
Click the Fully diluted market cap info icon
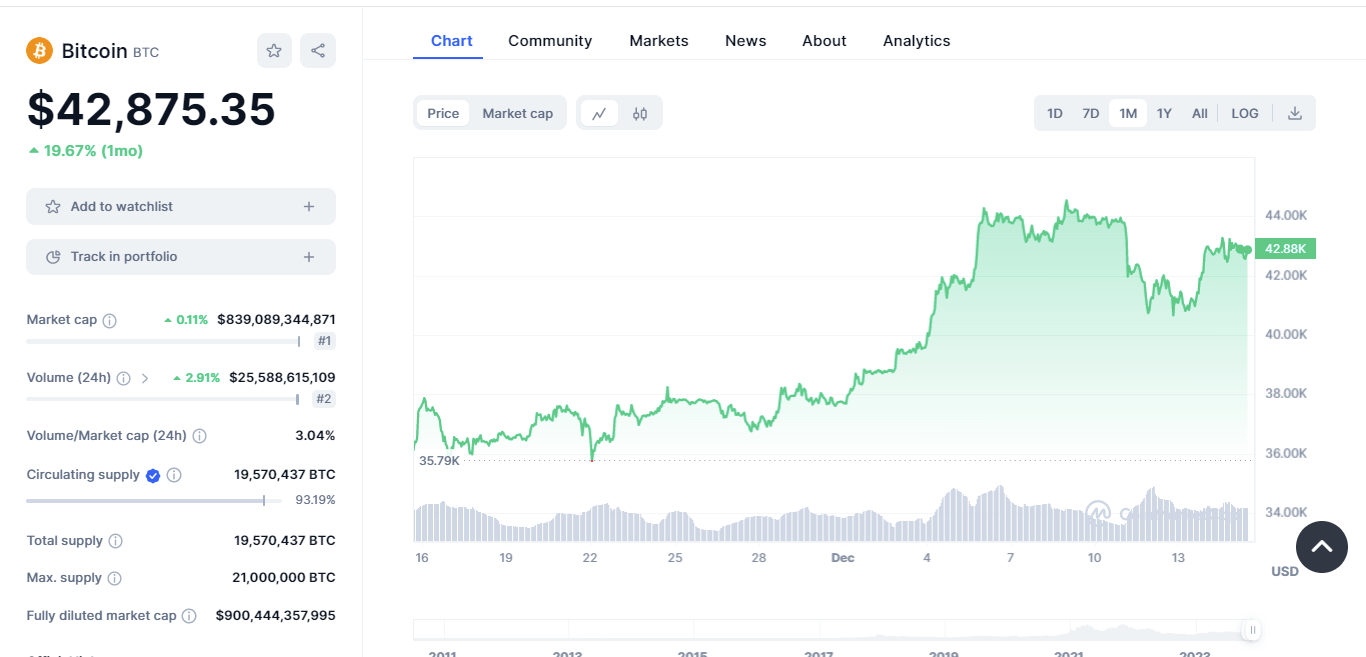point(189,616)
